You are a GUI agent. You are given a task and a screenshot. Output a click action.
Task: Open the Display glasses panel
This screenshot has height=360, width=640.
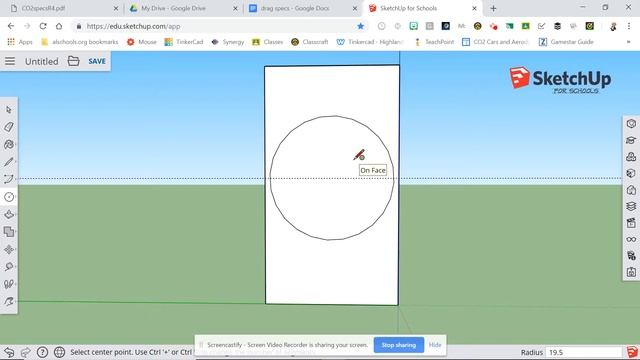point(631,240)
